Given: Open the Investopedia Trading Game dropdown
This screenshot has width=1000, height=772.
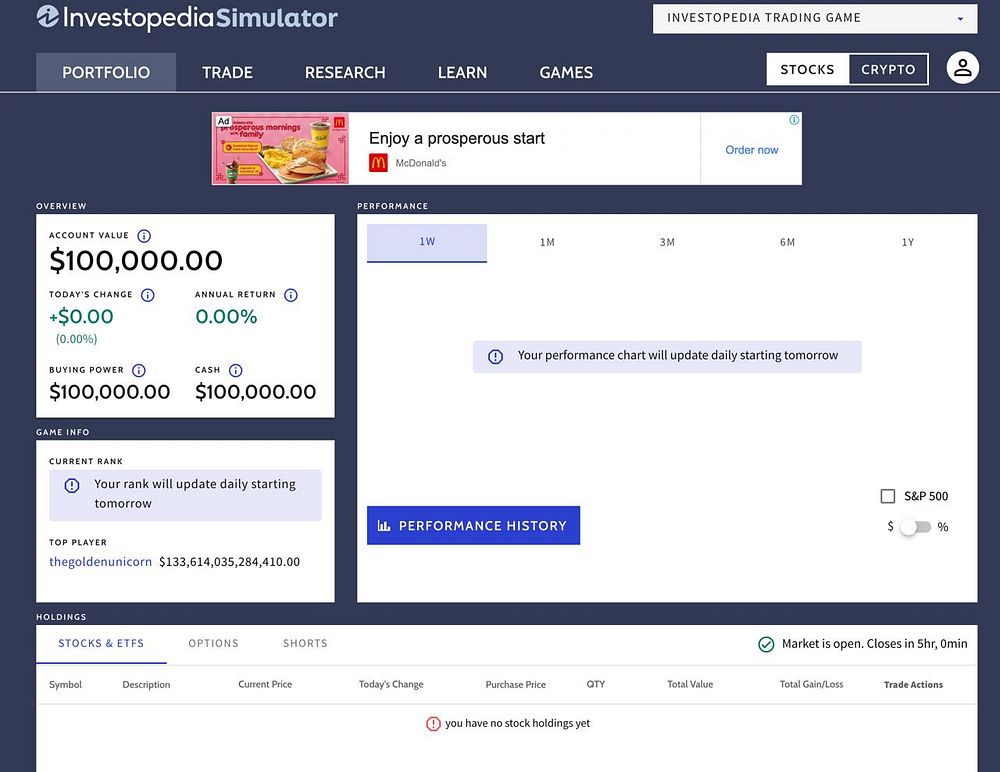Looking at the screenshot, I should (x=815, y=19).
